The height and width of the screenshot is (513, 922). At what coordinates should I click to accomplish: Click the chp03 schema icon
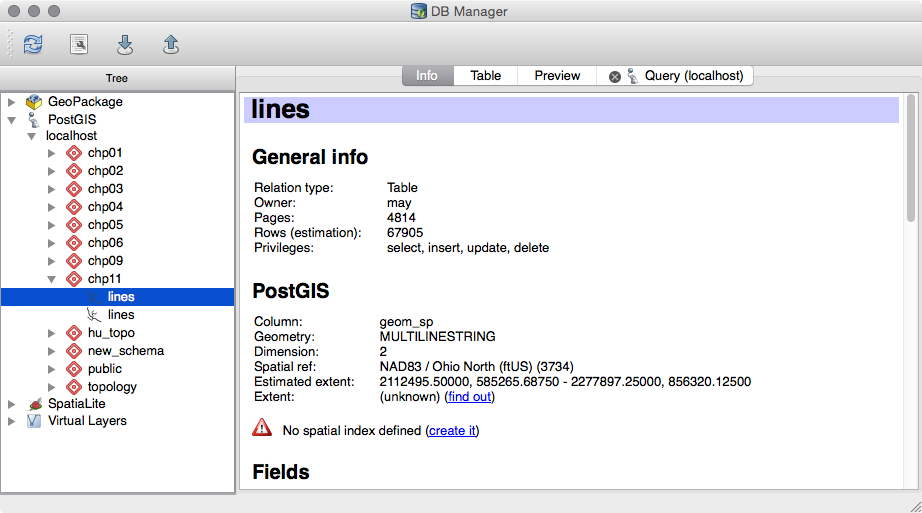click(74, 189)
